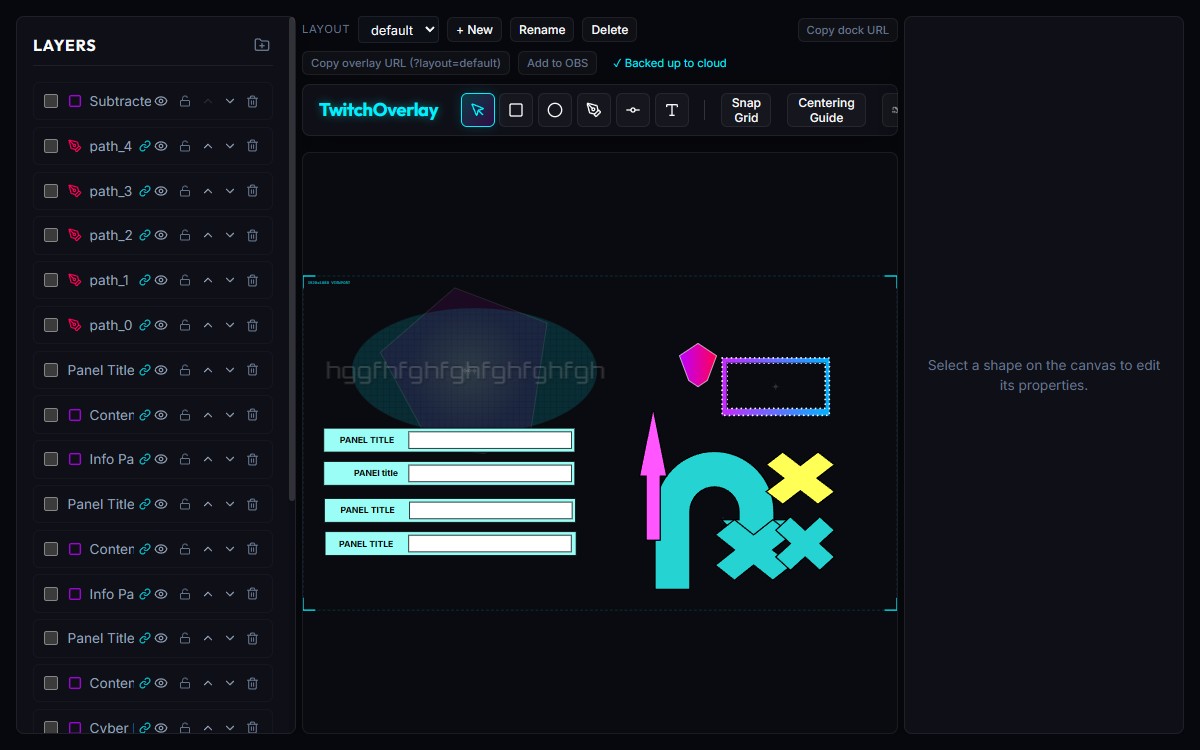Lock the path_2 layer
1200x750 pixels.
185,235
